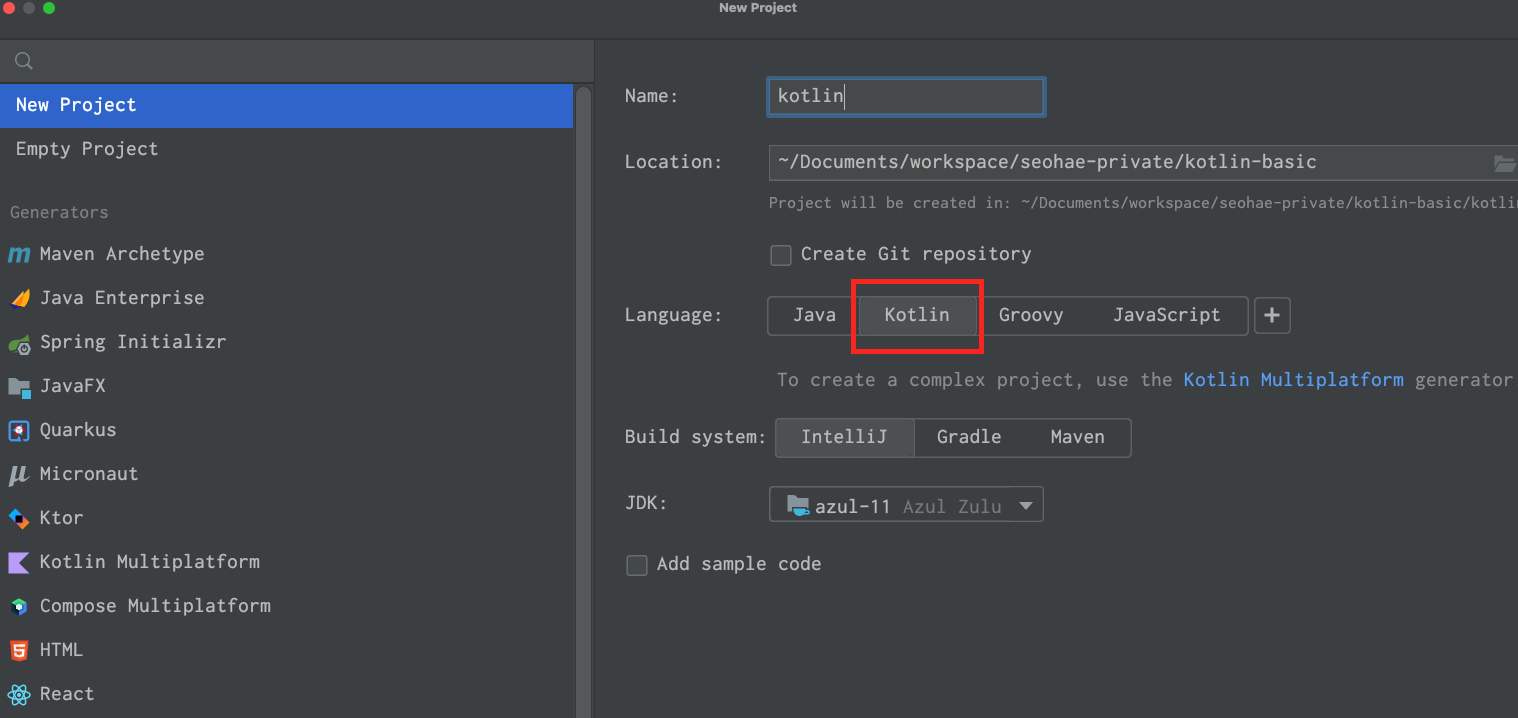Viewport: 1518px width, 718px height.
Task: Select the Ktor generator
Action: [286, 518]
